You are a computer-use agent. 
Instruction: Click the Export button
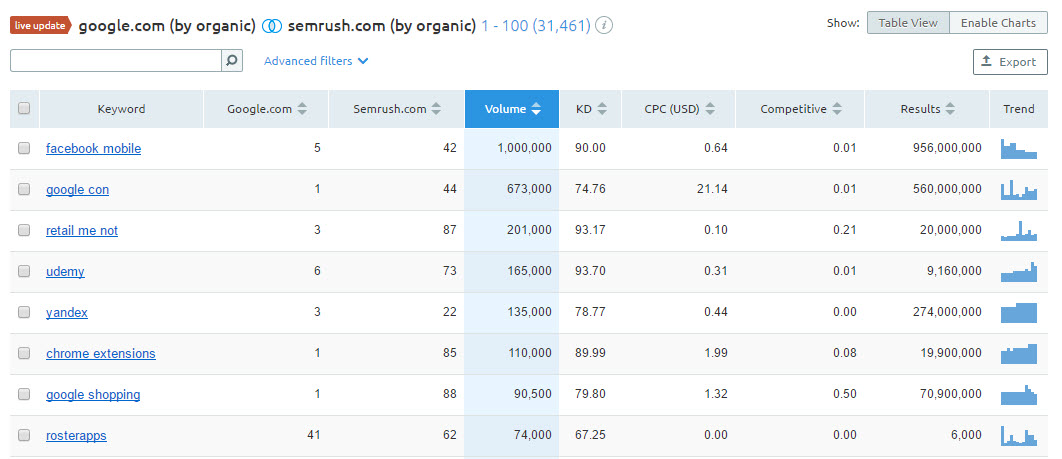coord(1010,62)
